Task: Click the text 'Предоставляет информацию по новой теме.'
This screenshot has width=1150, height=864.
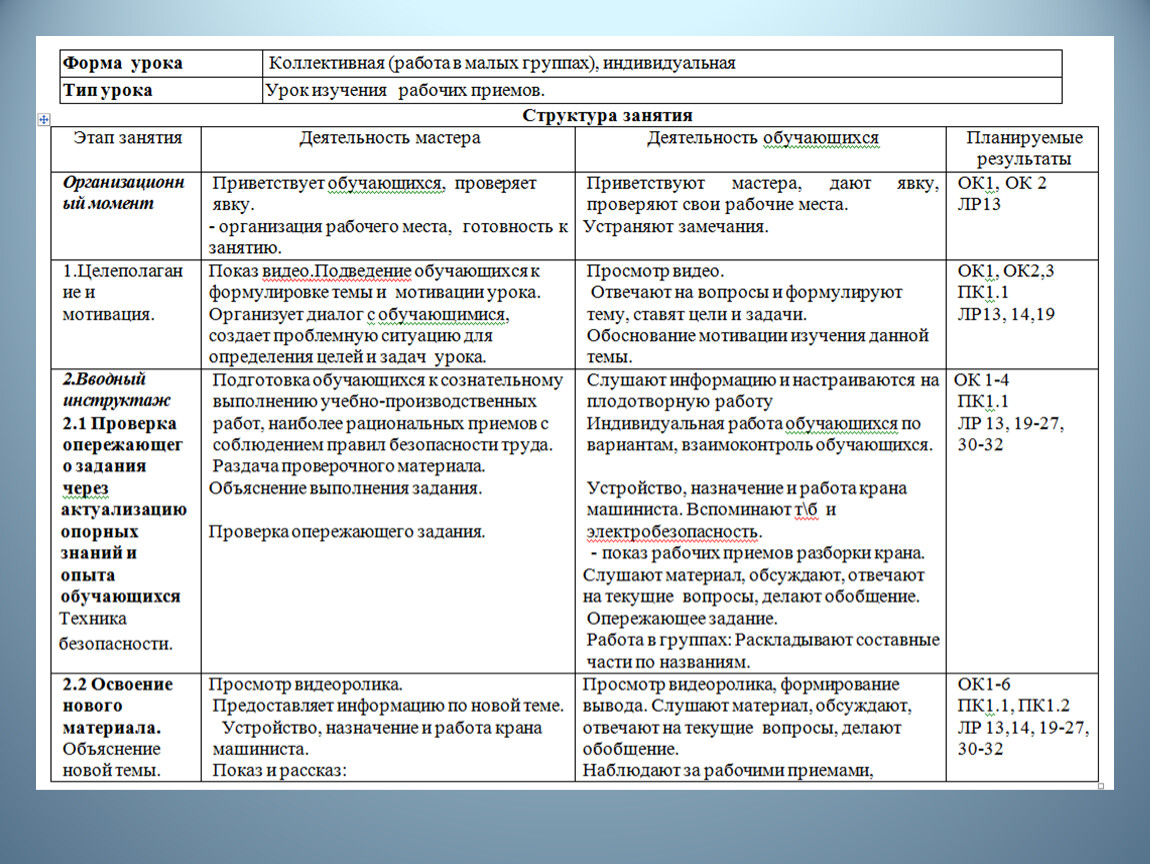Action: click(388, 706)
